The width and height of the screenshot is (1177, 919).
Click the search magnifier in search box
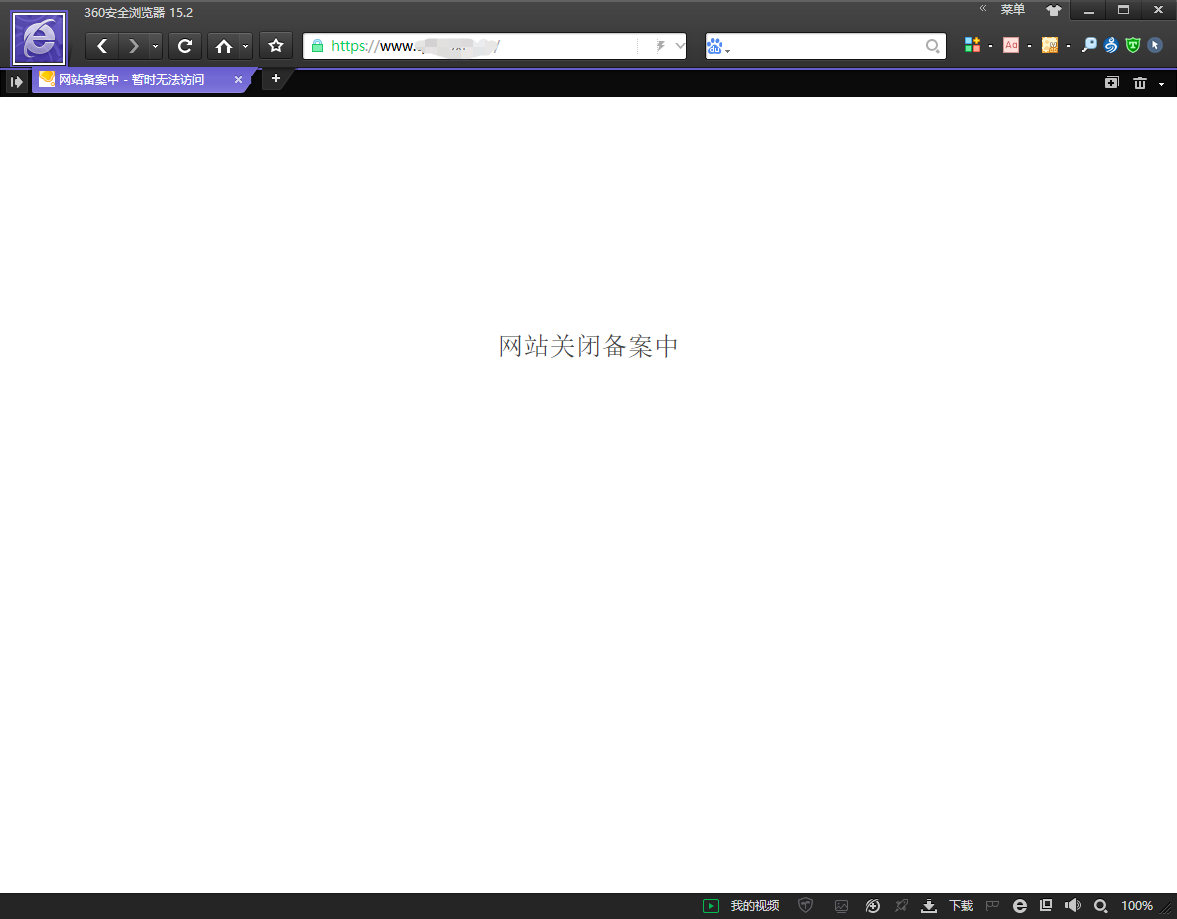coord(932,46)
